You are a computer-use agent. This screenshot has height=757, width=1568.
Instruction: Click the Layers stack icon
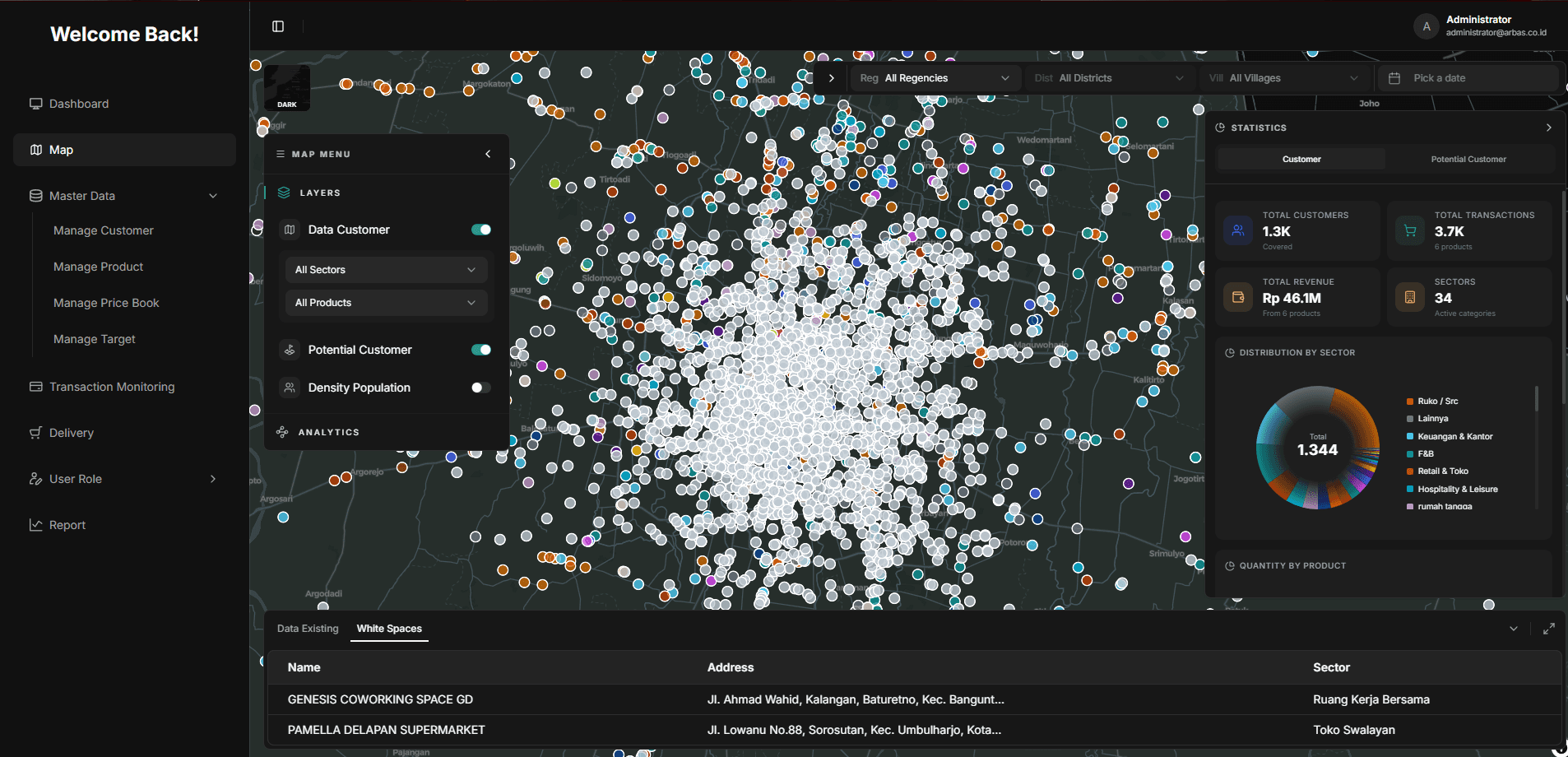284,193
